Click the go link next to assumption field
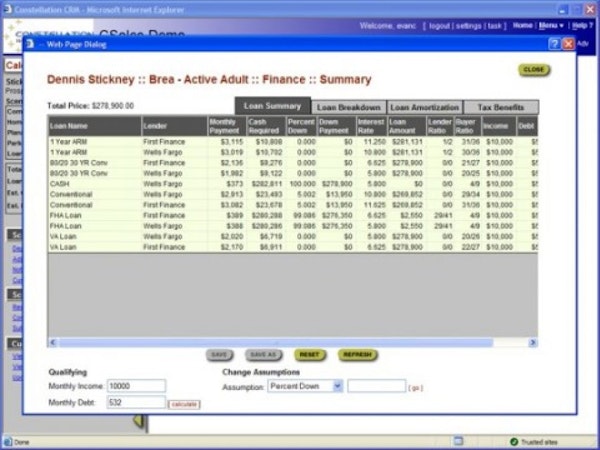Image resolution: width=600 pixels, height=450 pixels. [x=416, y=388]
